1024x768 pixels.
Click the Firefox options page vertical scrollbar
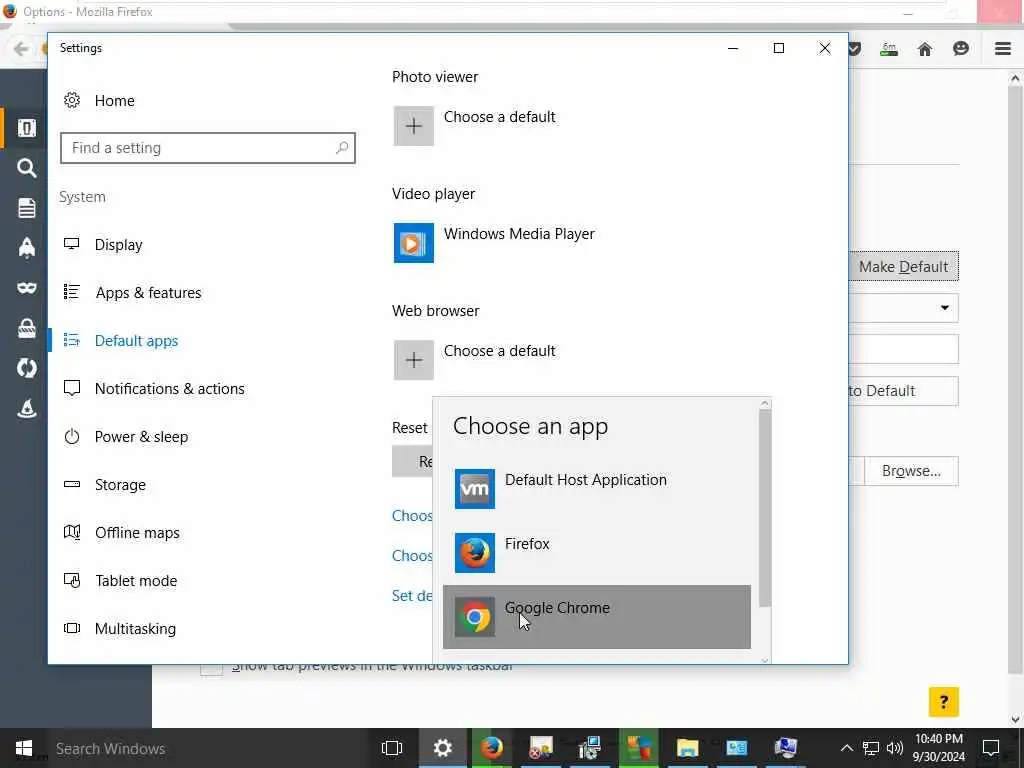(1014, 379)
